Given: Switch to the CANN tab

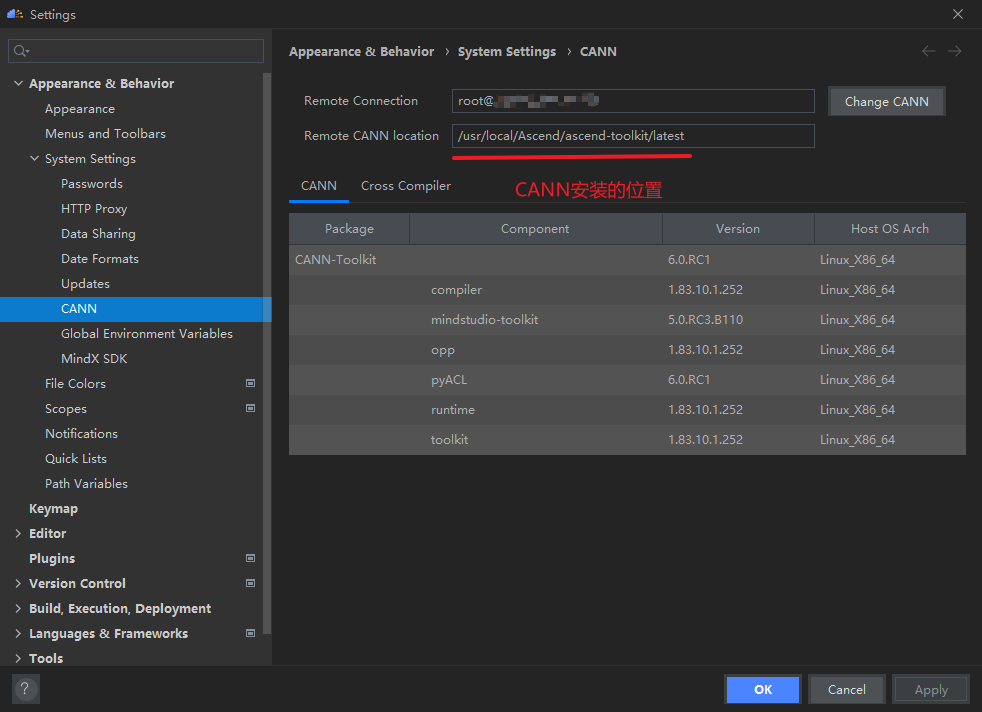Looking at the screenshot, I should [x=319, y=186].
